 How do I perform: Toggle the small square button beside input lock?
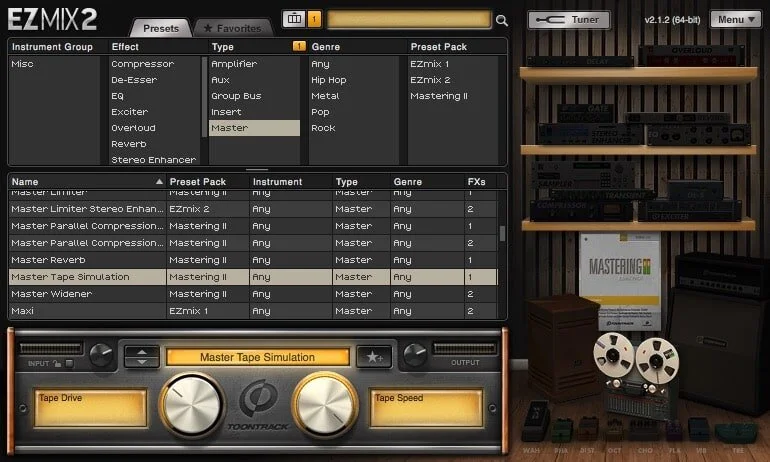69,363
